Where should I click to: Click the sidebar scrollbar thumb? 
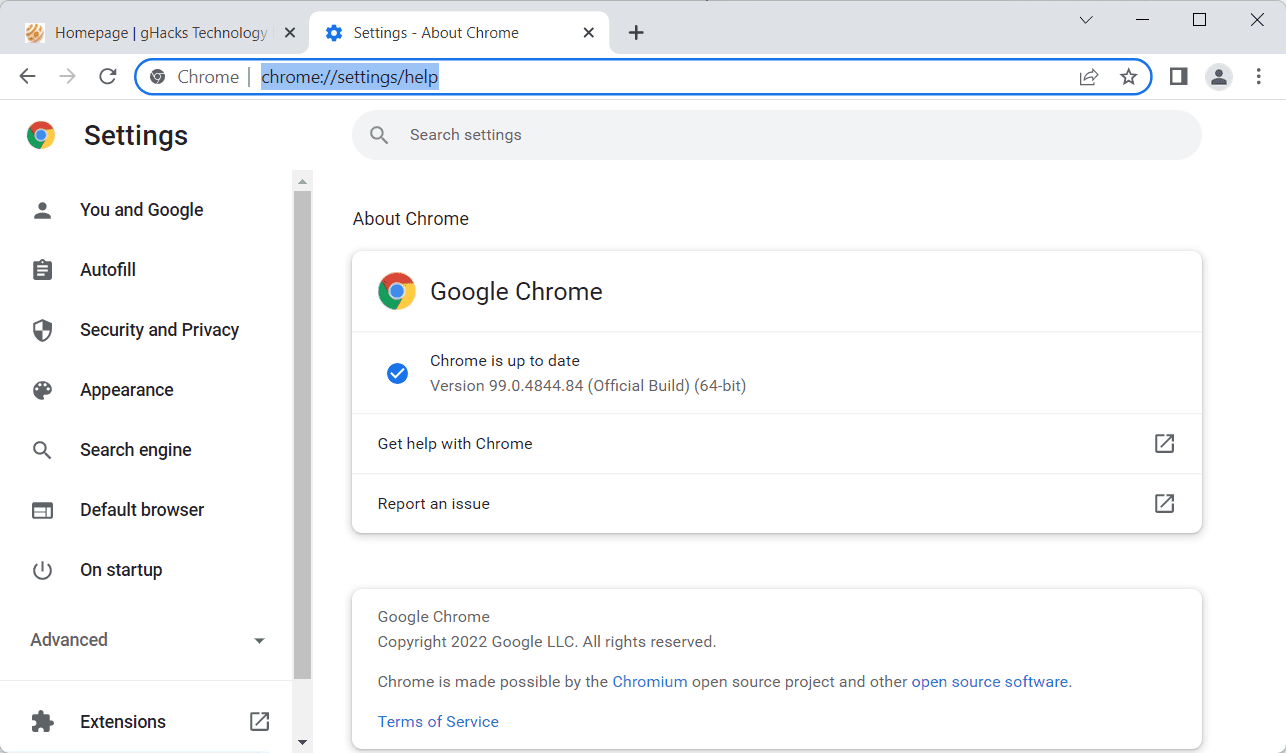(303, 435)
